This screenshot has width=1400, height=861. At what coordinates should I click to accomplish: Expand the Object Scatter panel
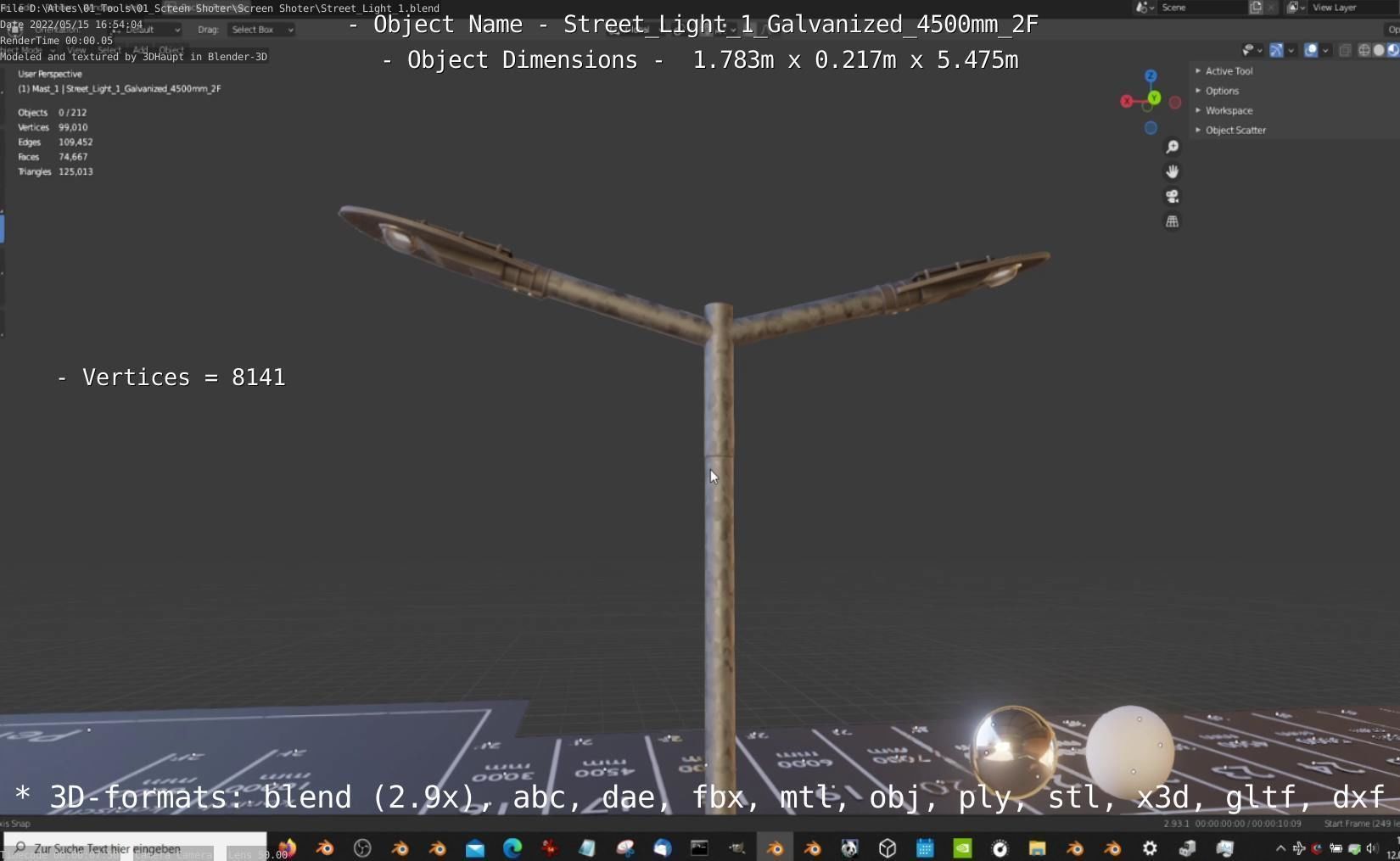click(1235, 130)
